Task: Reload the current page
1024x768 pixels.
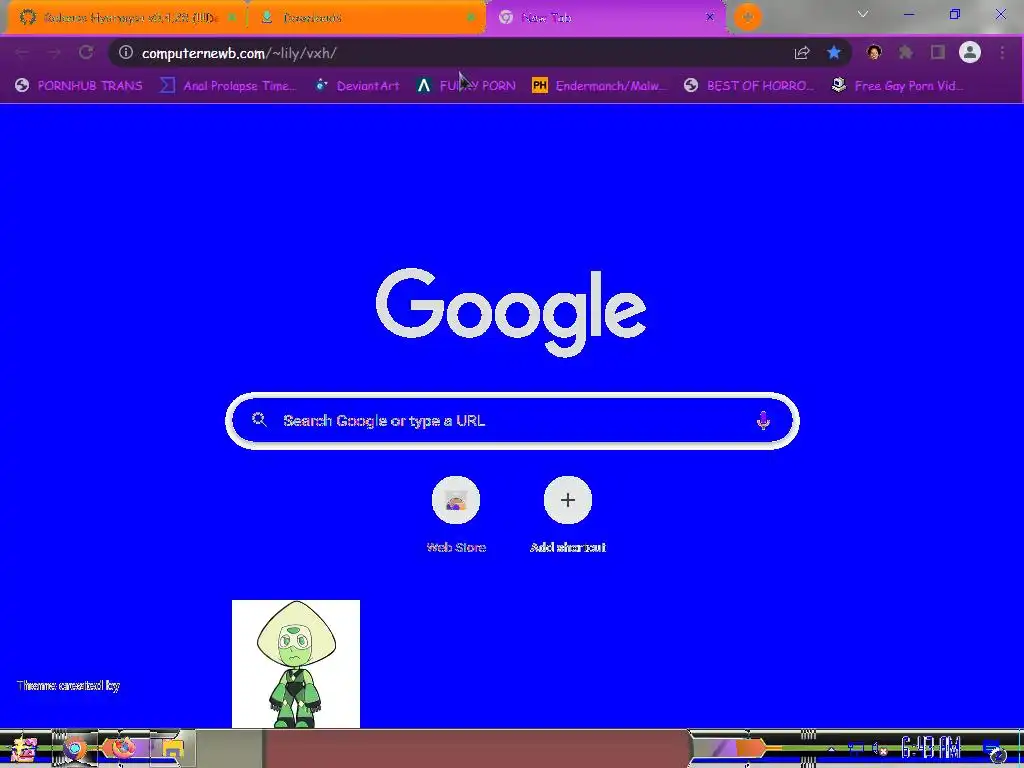Action: pos(86,53)
